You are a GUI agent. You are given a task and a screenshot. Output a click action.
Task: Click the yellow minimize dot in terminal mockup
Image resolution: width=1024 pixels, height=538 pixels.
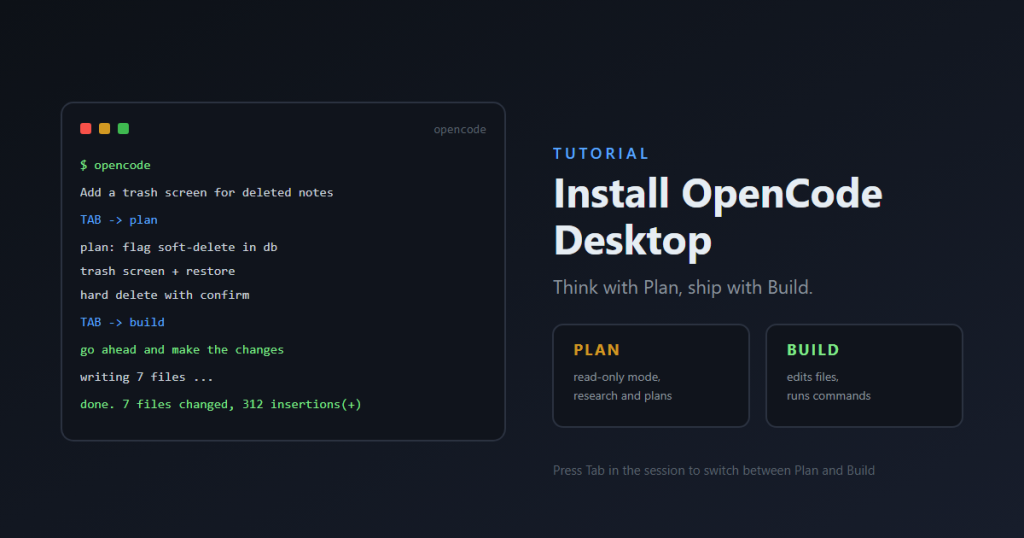104,129
